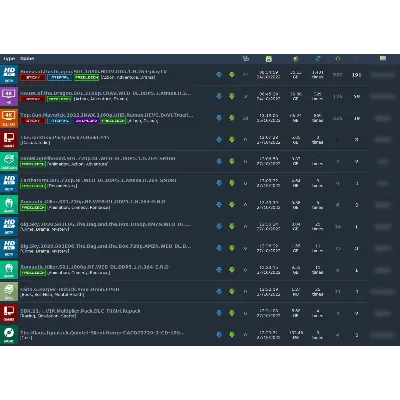Sort the list by the Name column header
This screenshot has height=400, width=400.
click(x=27, y=59)
